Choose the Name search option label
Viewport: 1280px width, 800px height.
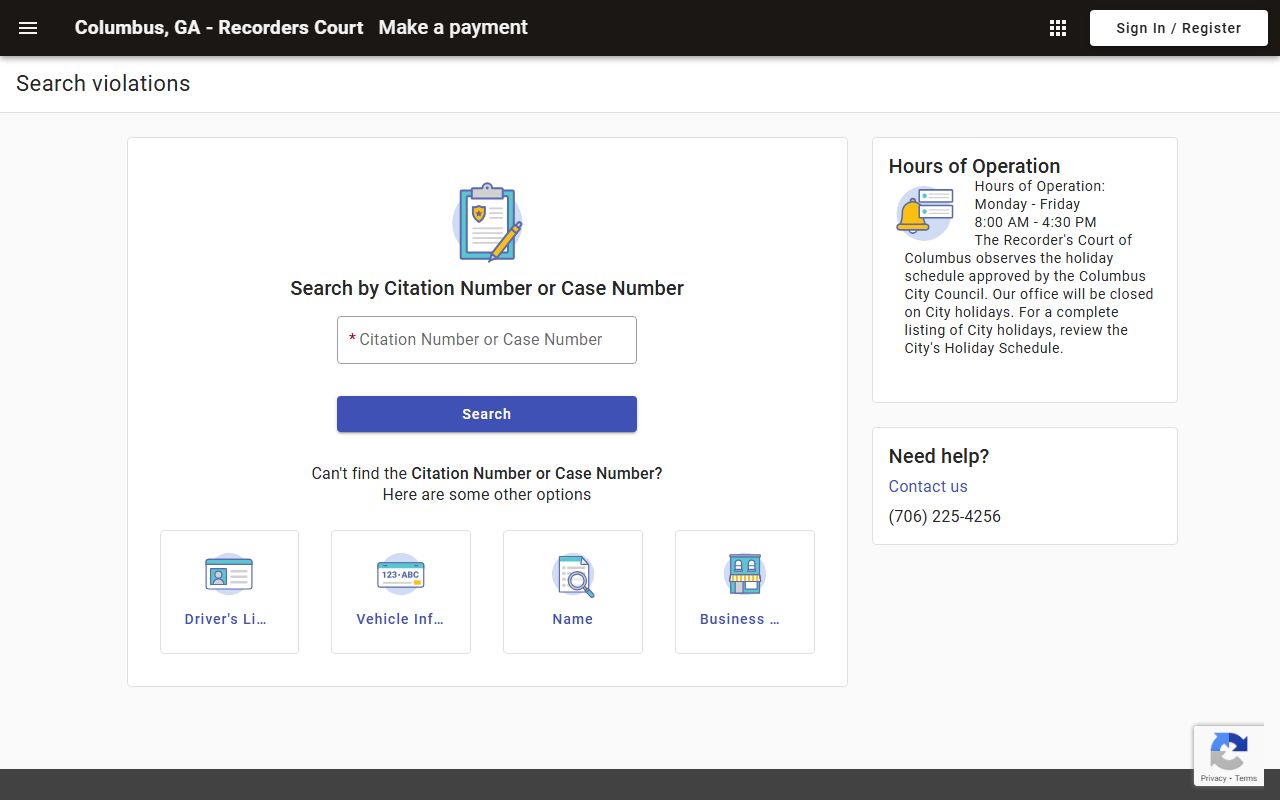point(573,619)
